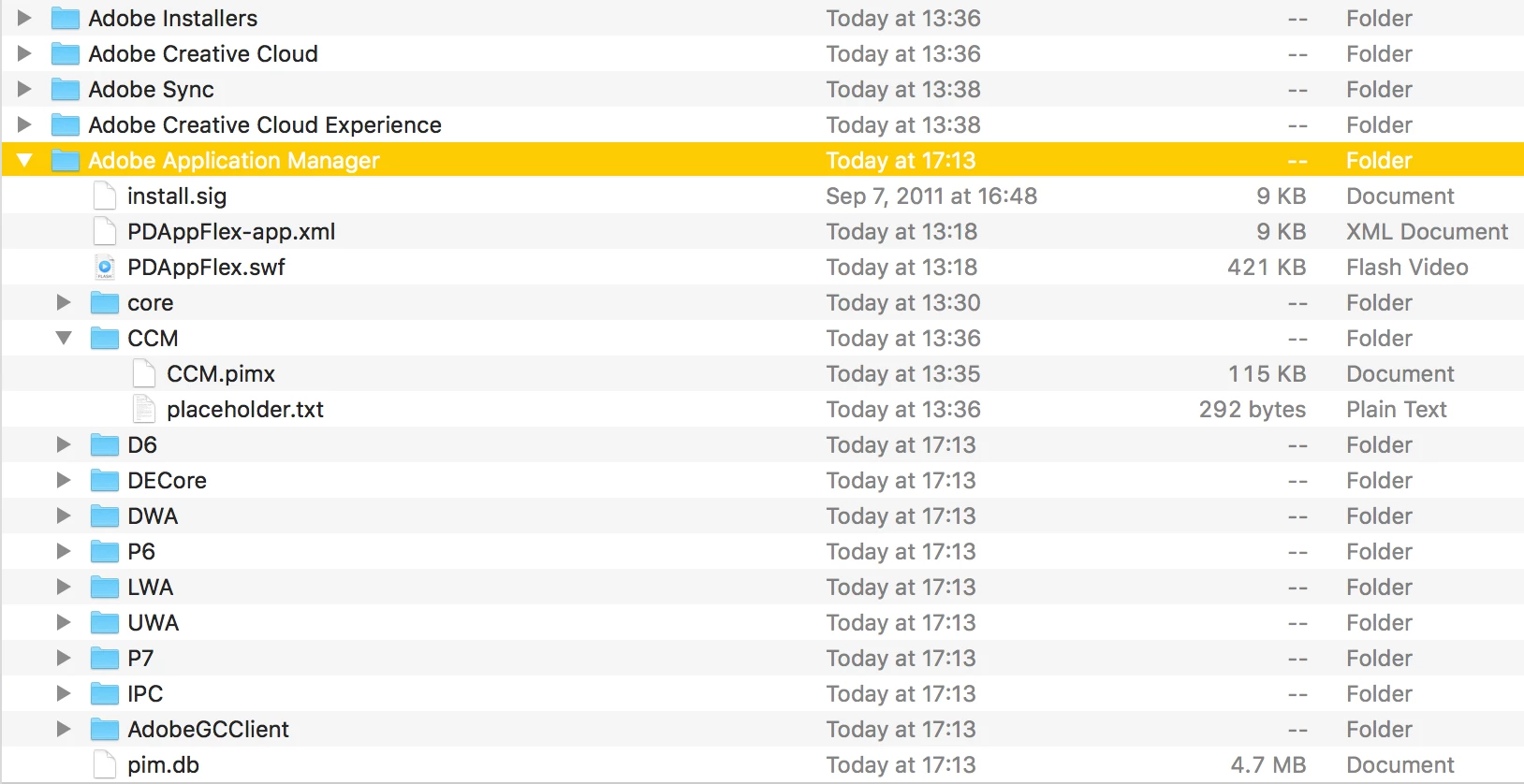This screenshot has height=784, width=1524.
Task: Click the DWA folder icon
Action: point(104,515)
